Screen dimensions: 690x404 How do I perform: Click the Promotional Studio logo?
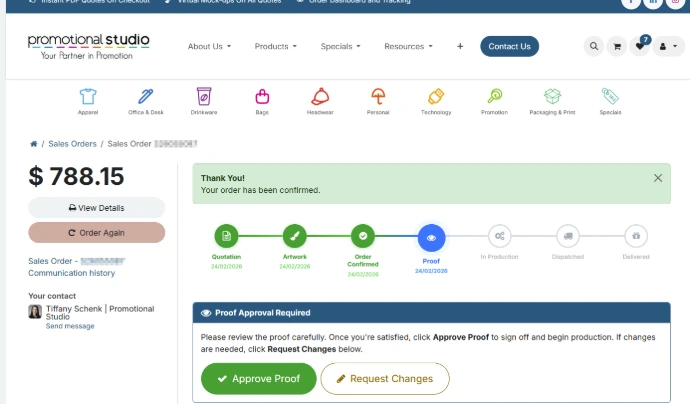pyautogui.click(x=89, y=46)
